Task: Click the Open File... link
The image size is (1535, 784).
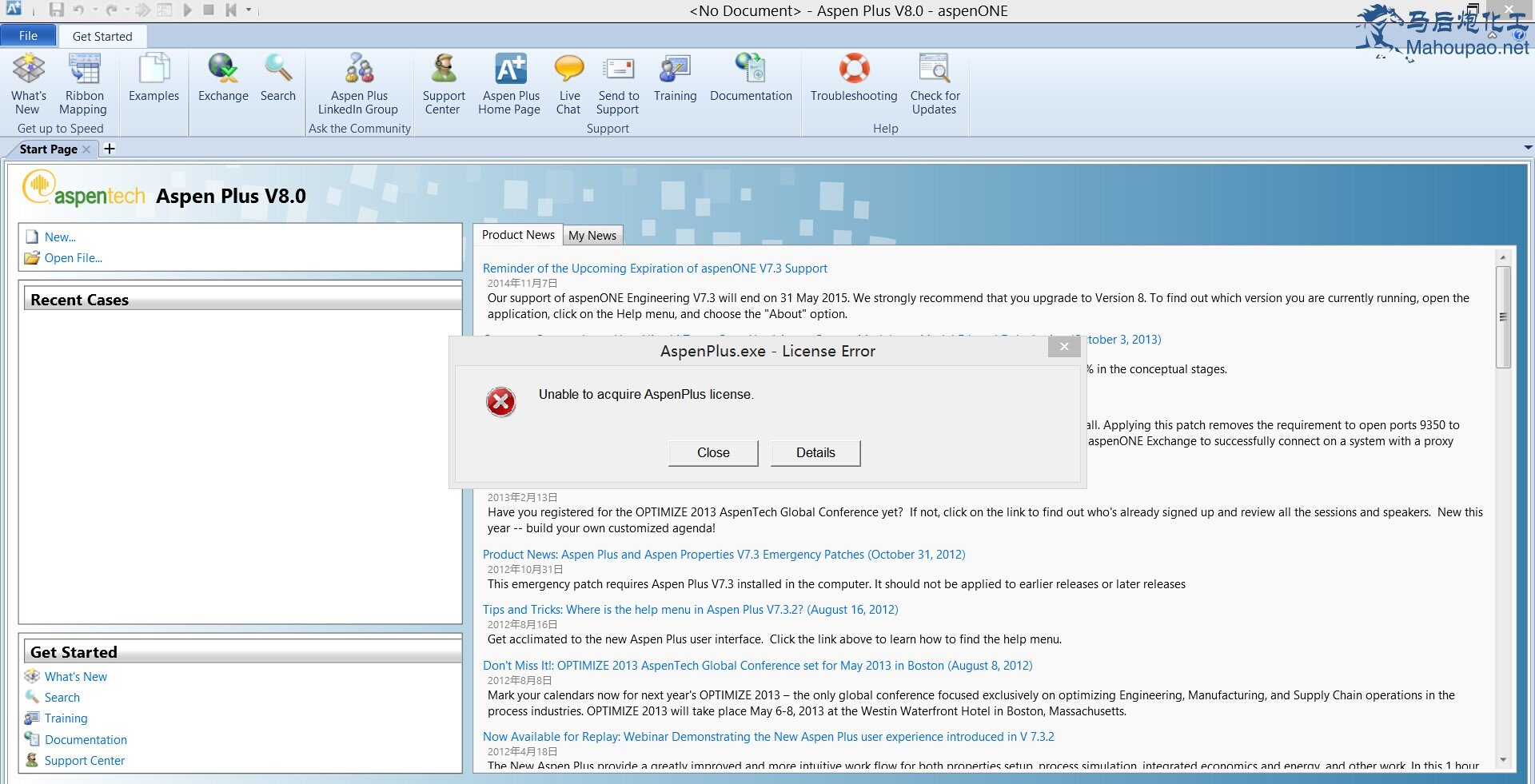Action: pos(74,258)
